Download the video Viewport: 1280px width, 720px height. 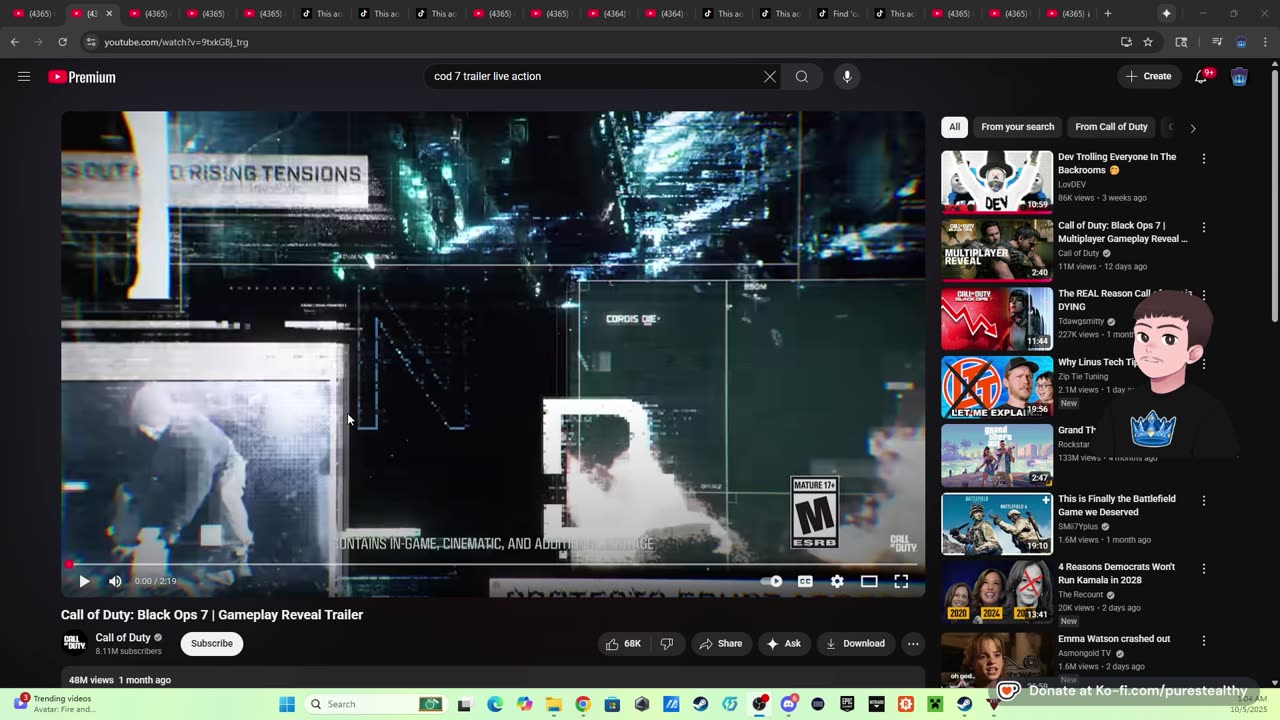(x=855, y=644)
